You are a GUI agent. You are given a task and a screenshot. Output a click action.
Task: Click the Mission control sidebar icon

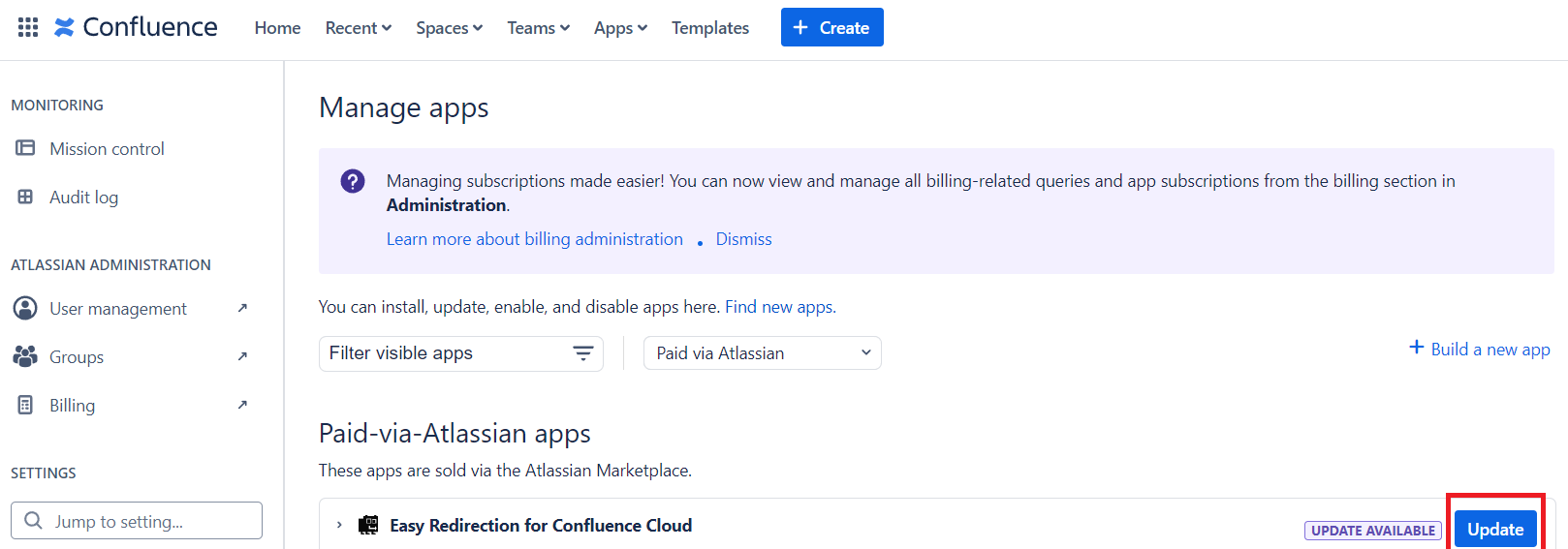[x=25, y=148]
